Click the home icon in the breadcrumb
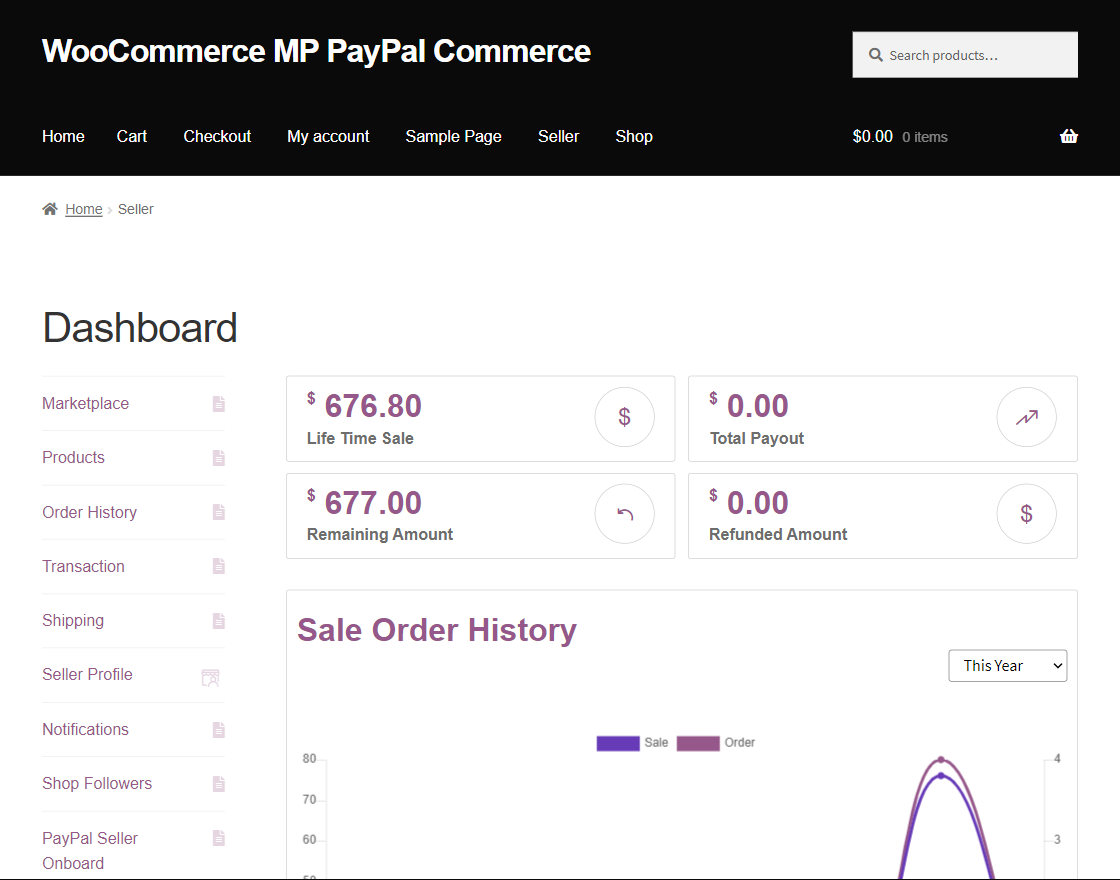This screenshot has width=1120, height=880. (x=50, y=209)
